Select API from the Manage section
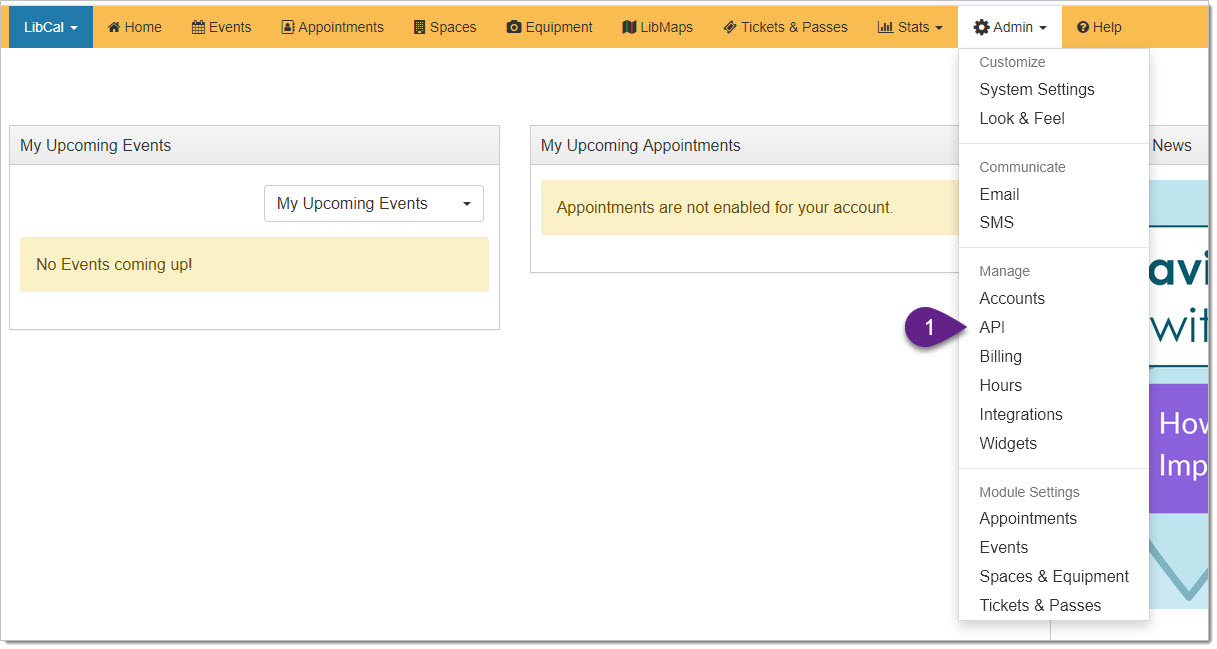 (x=992, y=327)
